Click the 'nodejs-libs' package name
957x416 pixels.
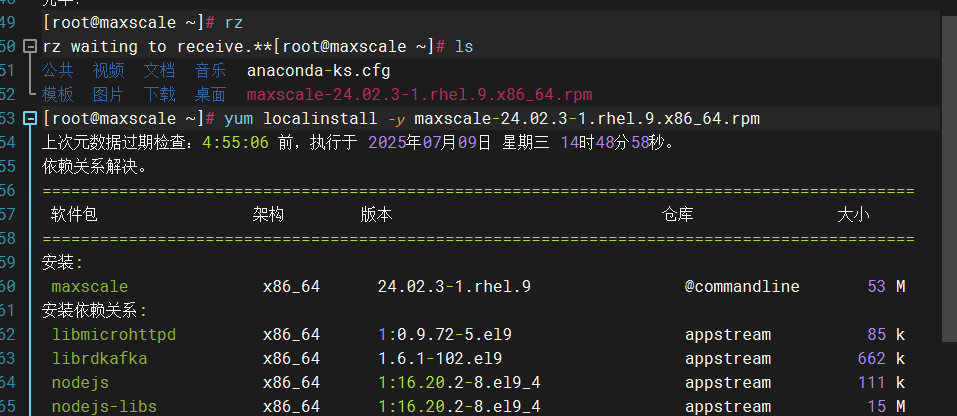(x=104, y=406)
